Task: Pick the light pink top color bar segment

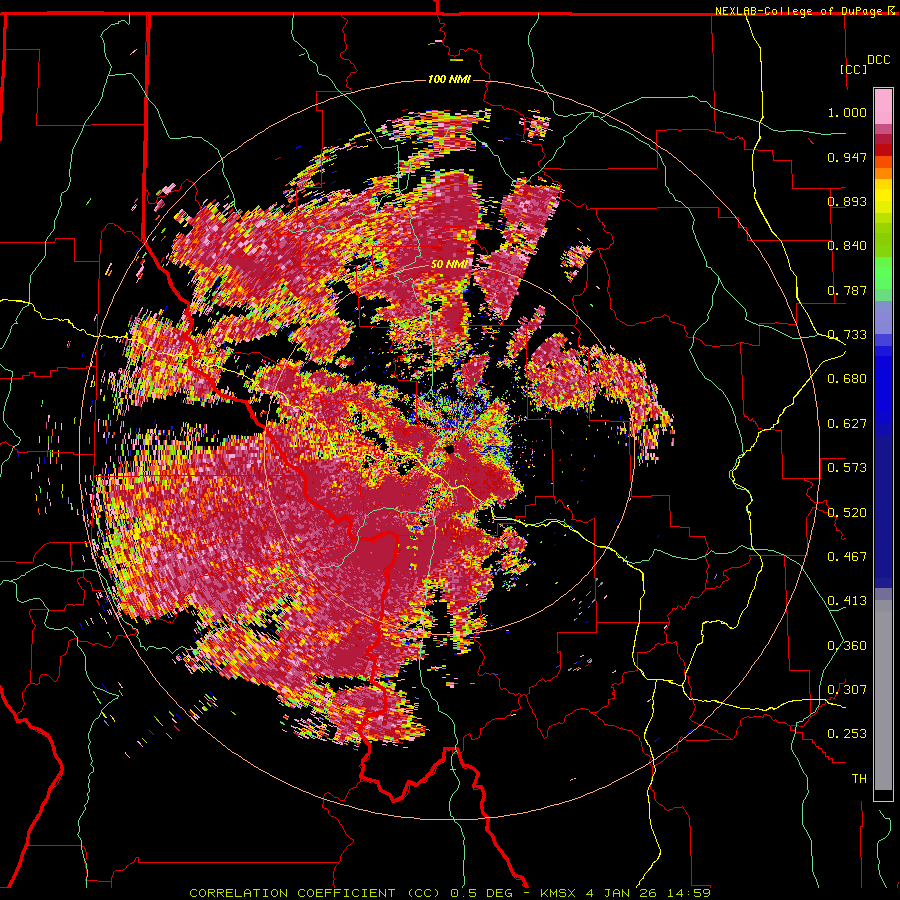Action: 883,107
